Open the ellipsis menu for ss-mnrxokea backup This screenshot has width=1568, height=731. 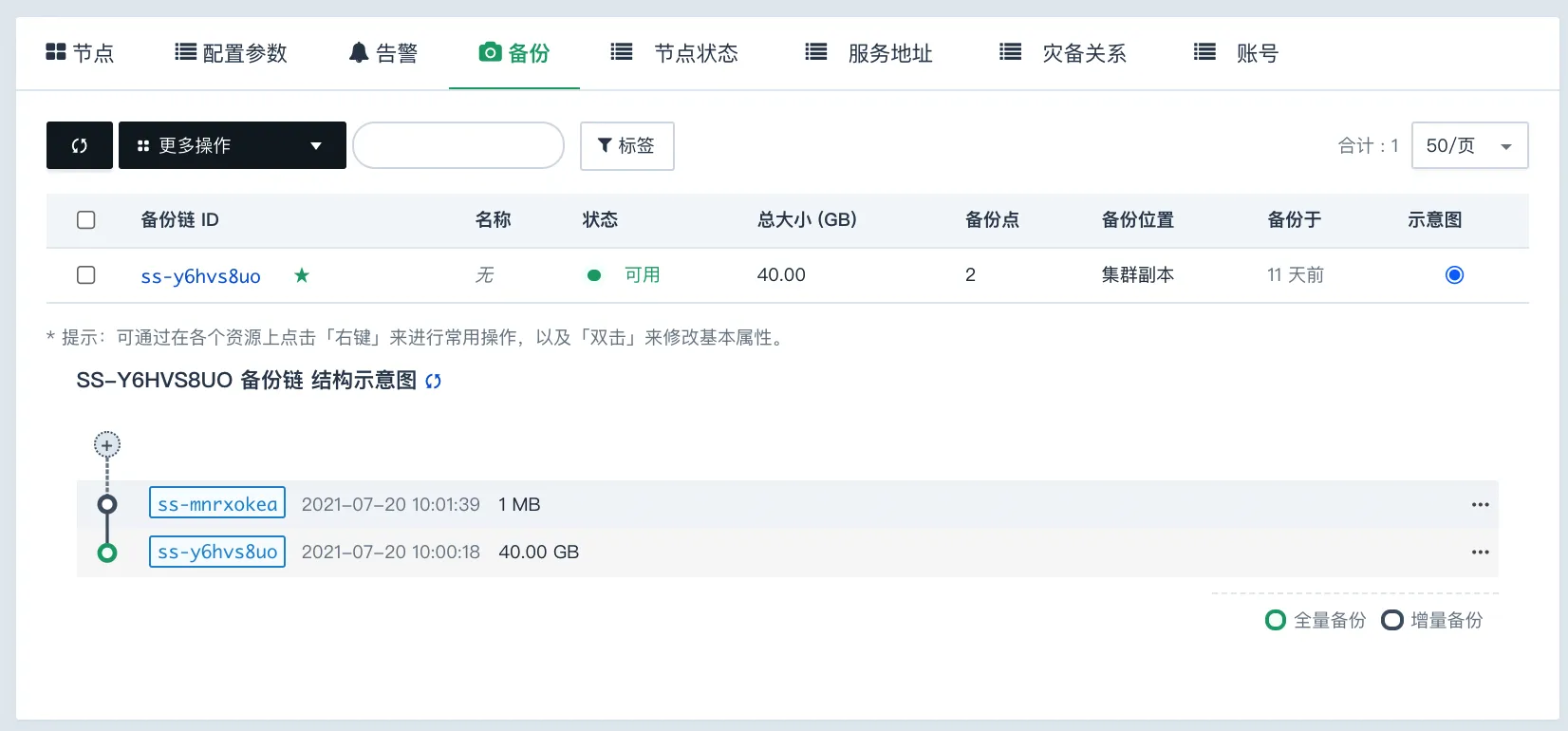(x=1480, y=504)
